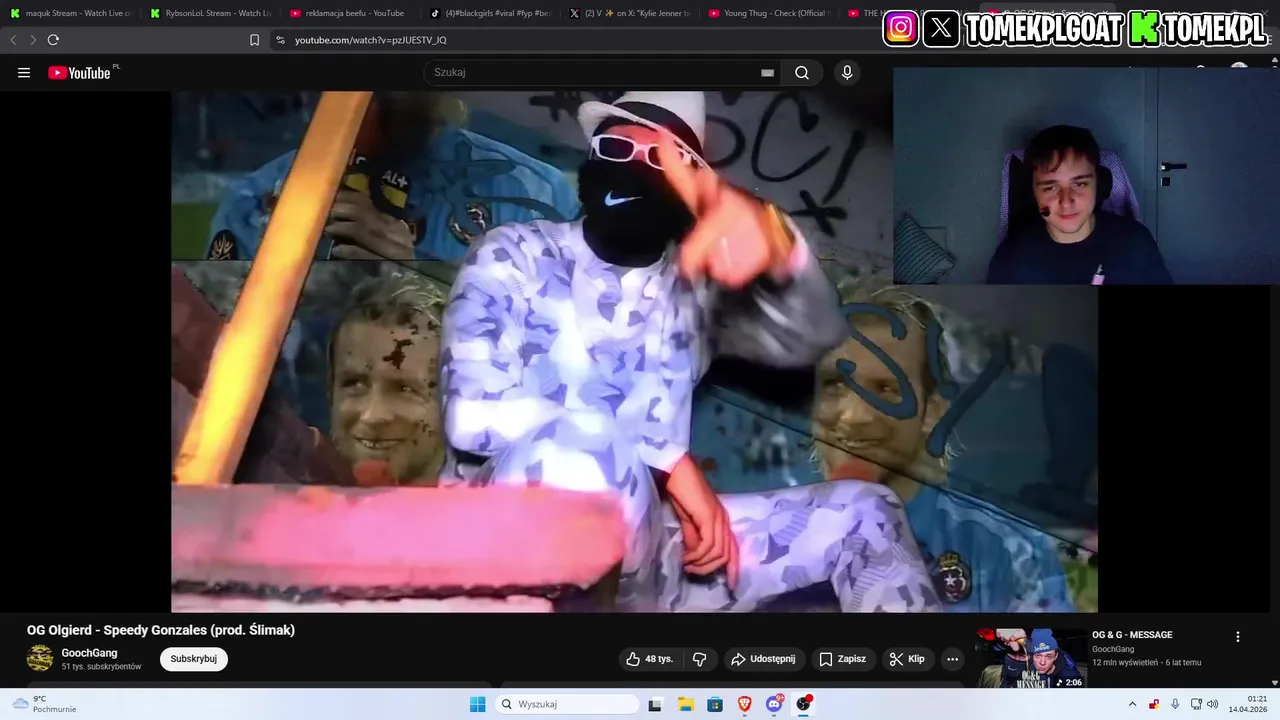Switch to the maquk Stream Kick tab
The image size is (1280, 720).
click(70, 13)
